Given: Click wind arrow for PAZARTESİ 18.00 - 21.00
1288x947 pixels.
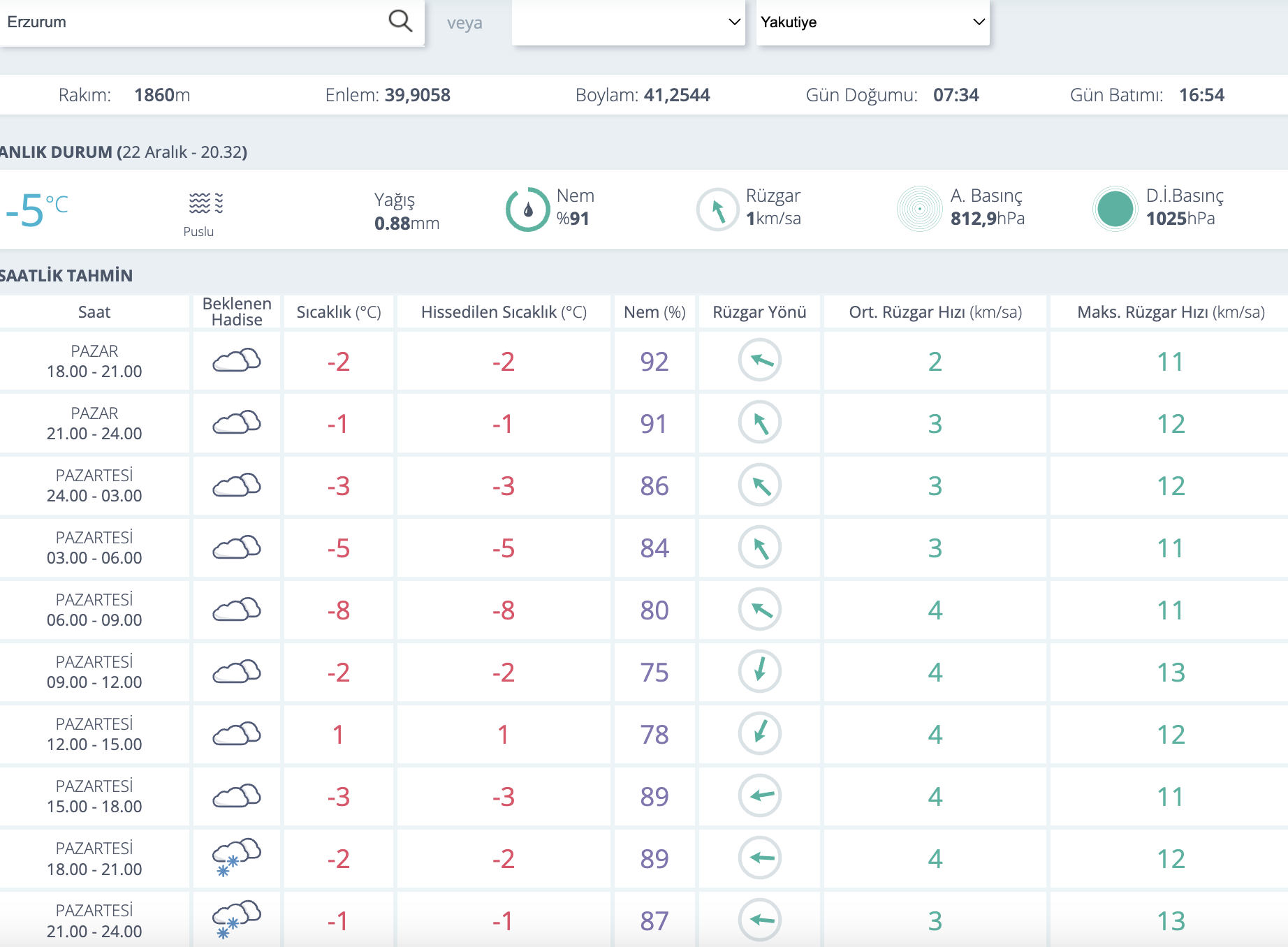Looking at the screenshot, I should [x=760, y=858].
